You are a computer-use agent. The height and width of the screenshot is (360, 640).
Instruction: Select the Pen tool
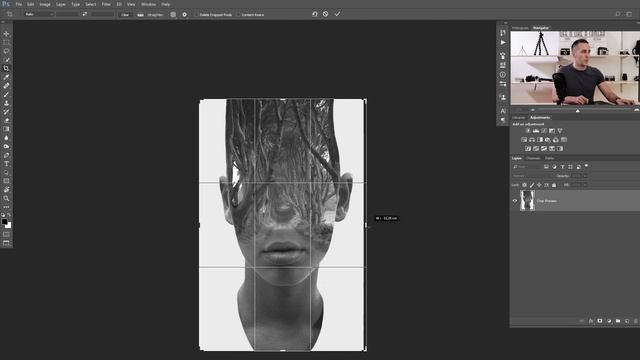point(6,155)
